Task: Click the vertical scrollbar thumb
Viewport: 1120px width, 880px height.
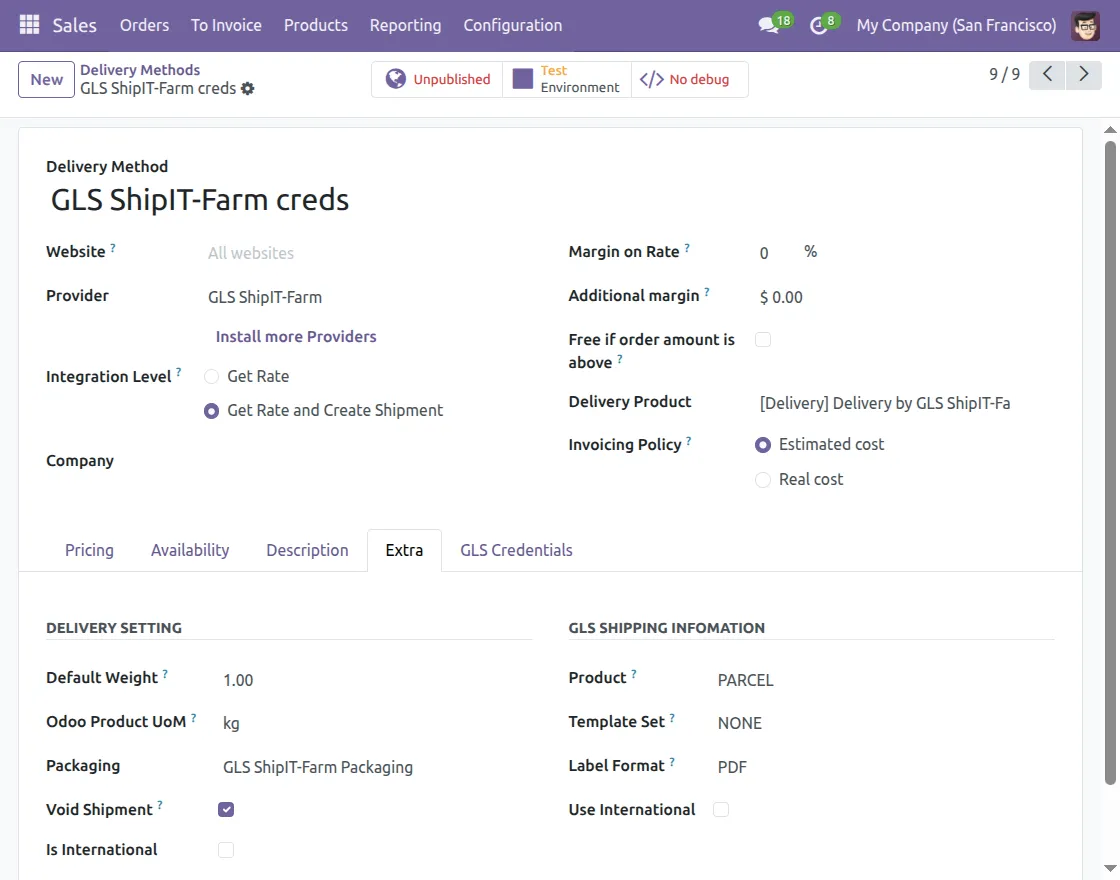Action: 1110,462
